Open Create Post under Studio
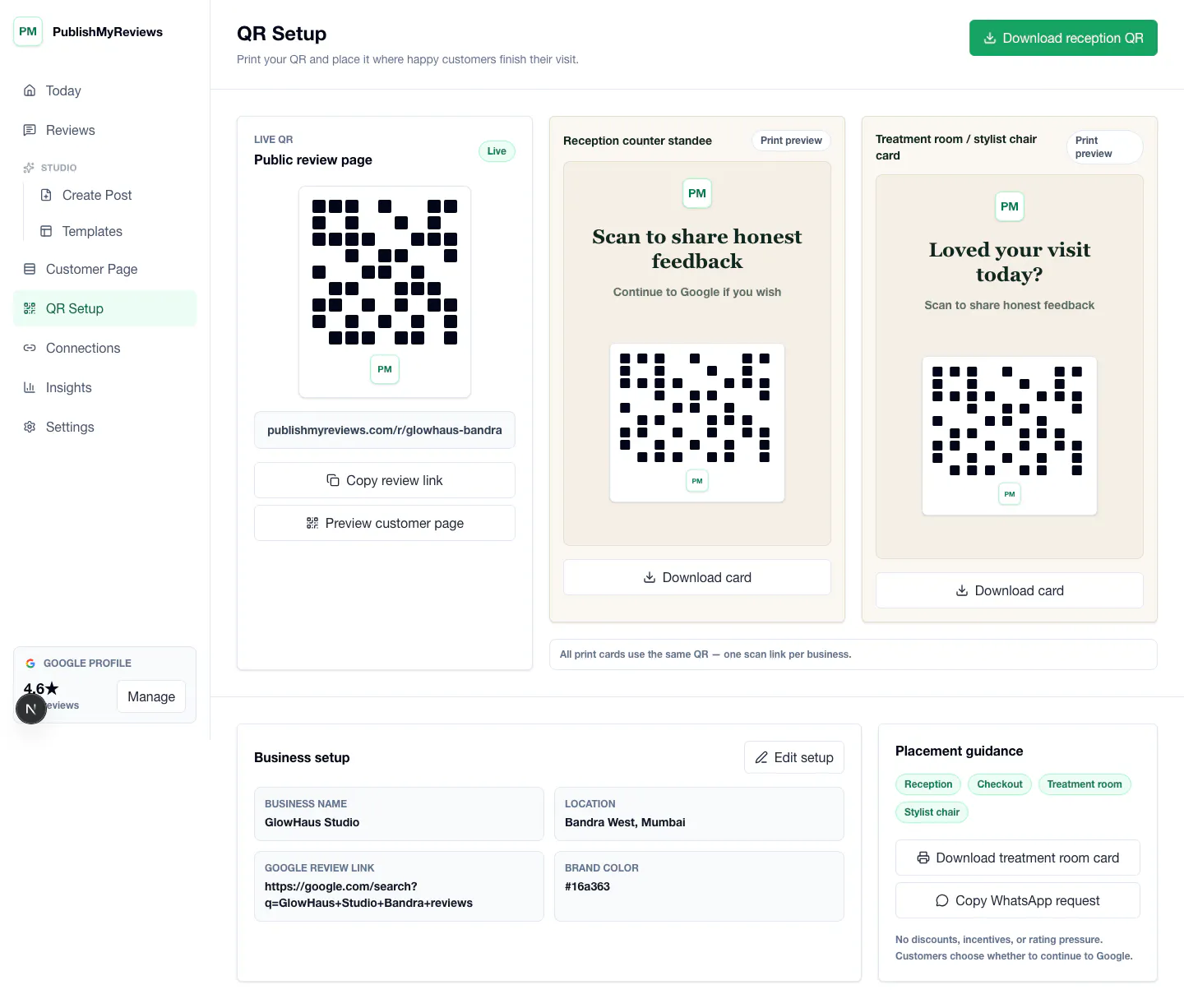This screenshot has width=1184, height=1008. [113, 195]
